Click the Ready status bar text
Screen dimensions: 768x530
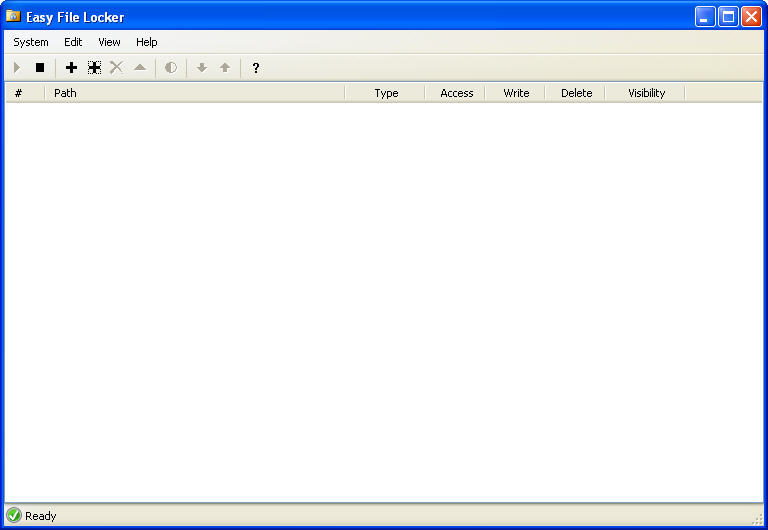point(41,516)
